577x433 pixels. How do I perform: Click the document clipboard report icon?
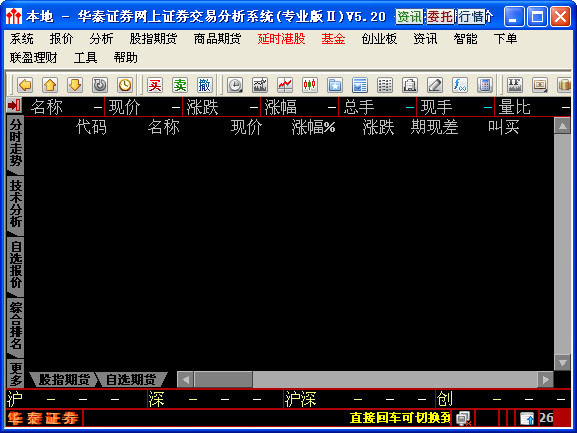point(410,85)
